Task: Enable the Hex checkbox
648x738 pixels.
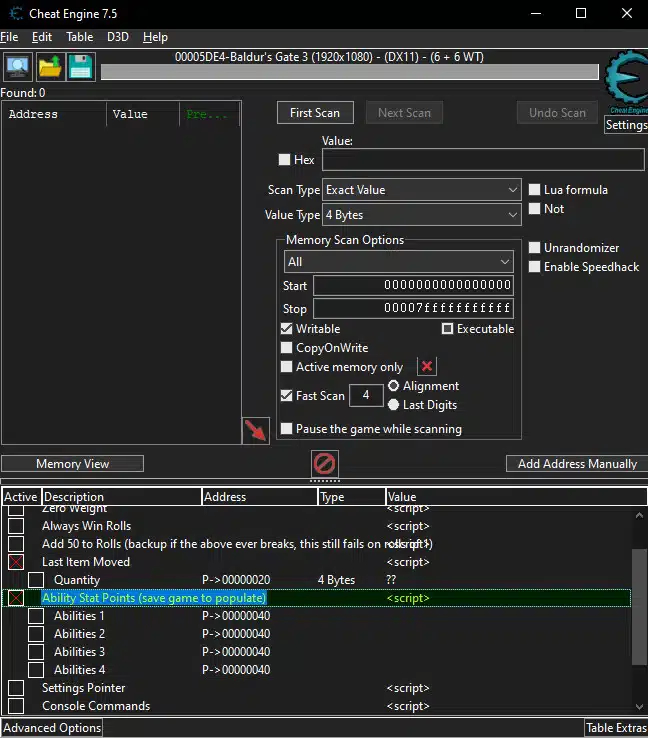Action: pos(285,160)
